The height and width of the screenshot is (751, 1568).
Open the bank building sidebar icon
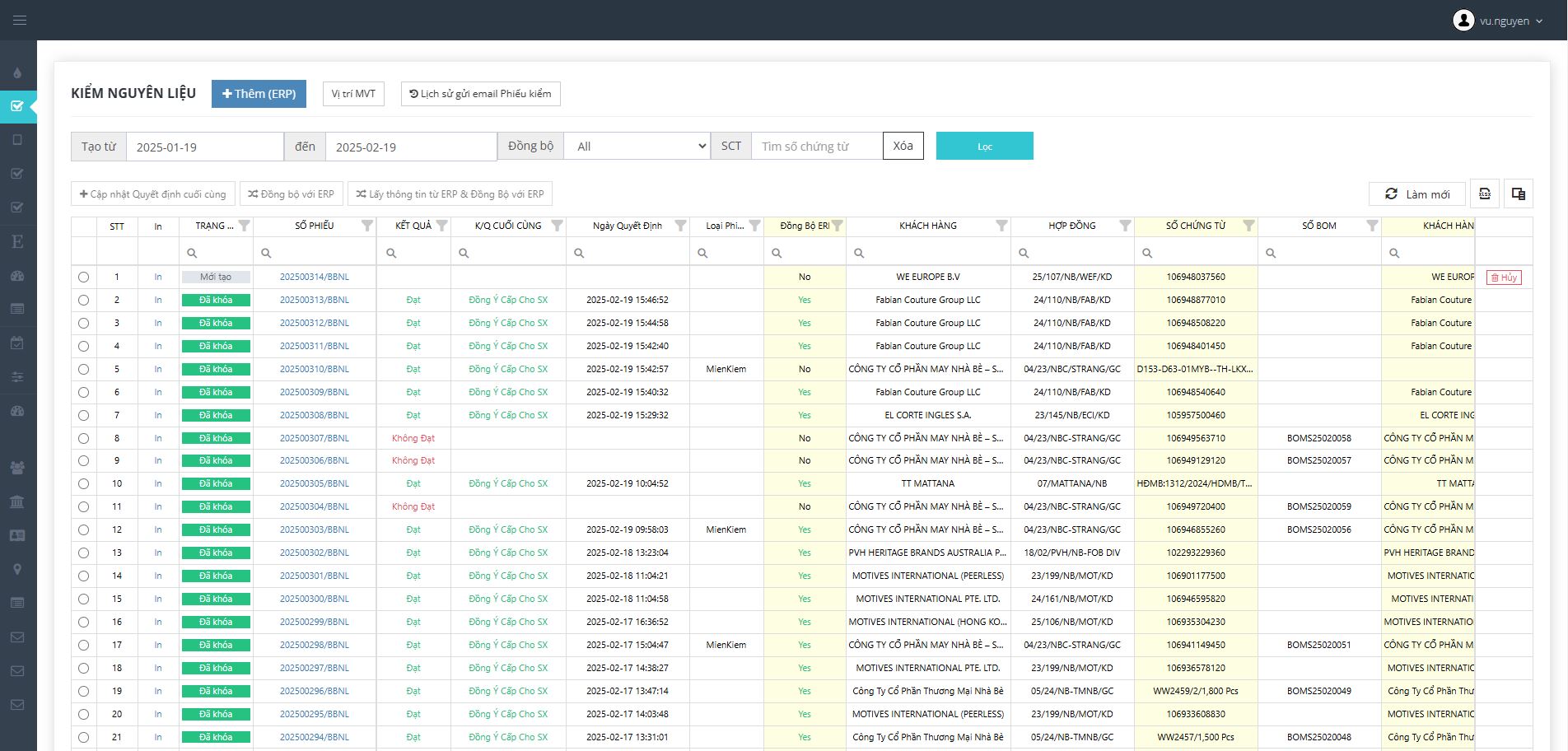[x=17, y=501]
